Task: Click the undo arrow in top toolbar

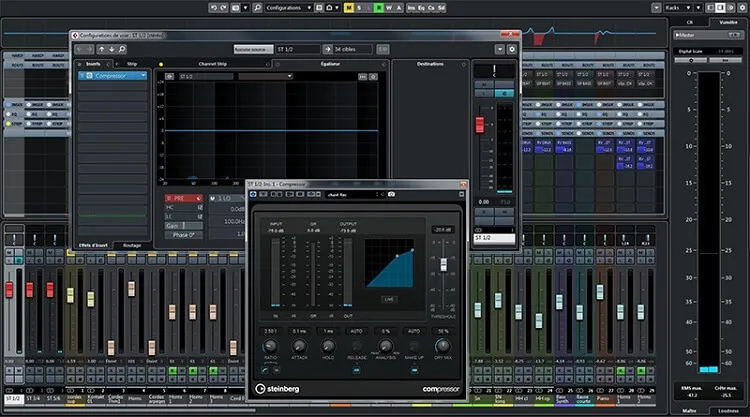Action: 215,7
